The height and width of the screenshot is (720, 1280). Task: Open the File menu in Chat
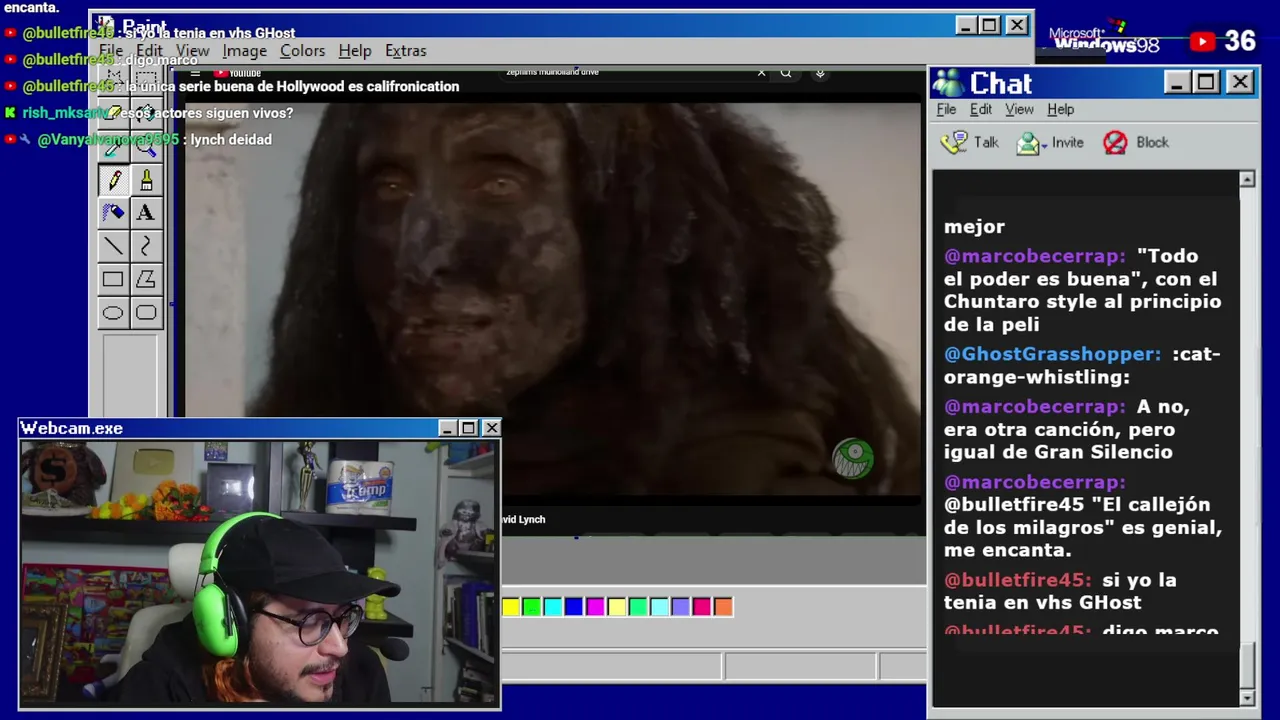[946, 110]
